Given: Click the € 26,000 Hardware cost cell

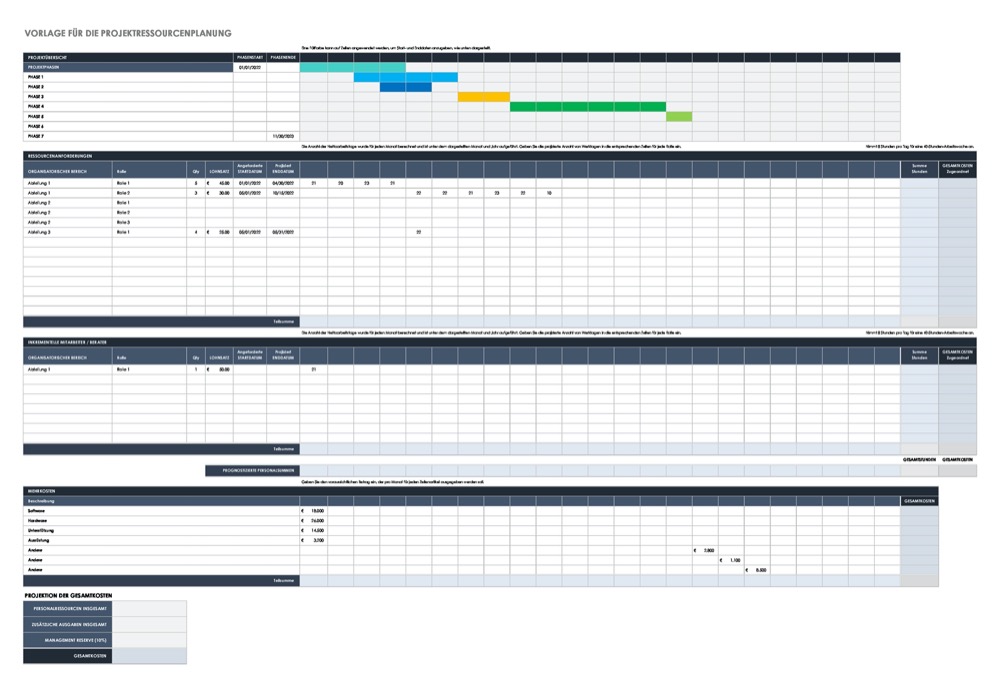Looking at the screenshot, I should point(313,521).
